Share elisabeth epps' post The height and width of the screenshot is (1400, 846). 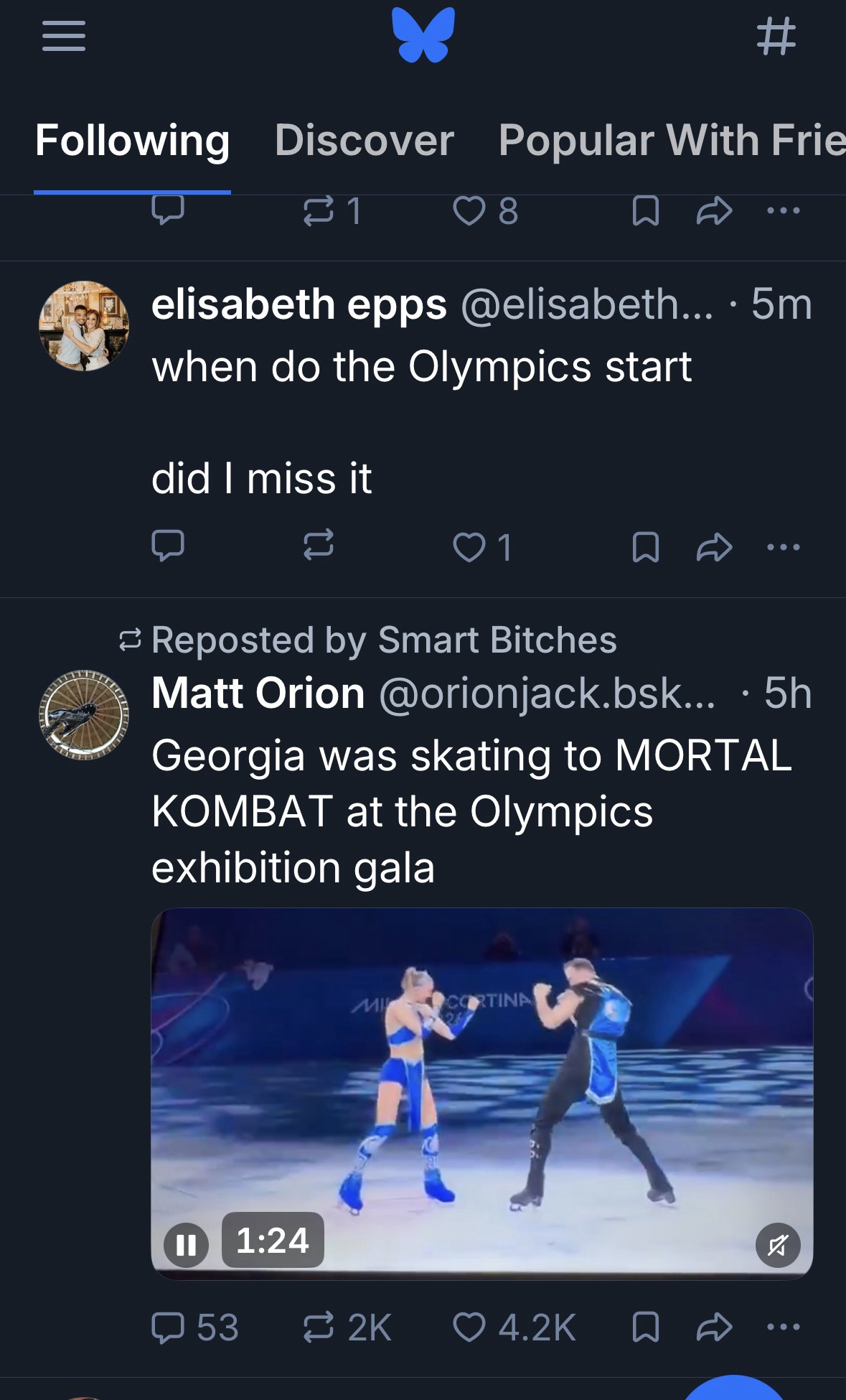point(715,547)
